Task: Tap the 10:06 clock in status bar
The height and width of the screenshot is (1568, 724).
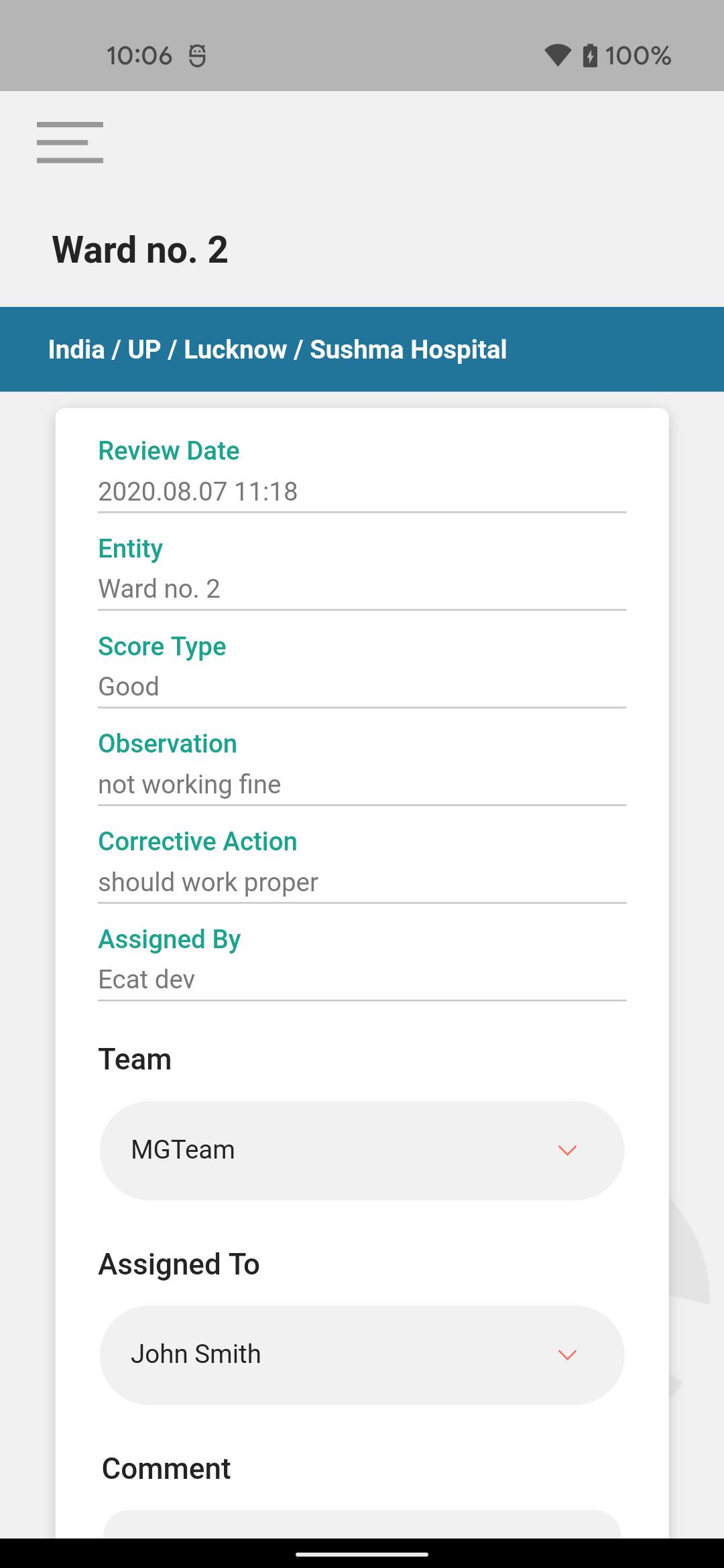Action: [139, 56]
